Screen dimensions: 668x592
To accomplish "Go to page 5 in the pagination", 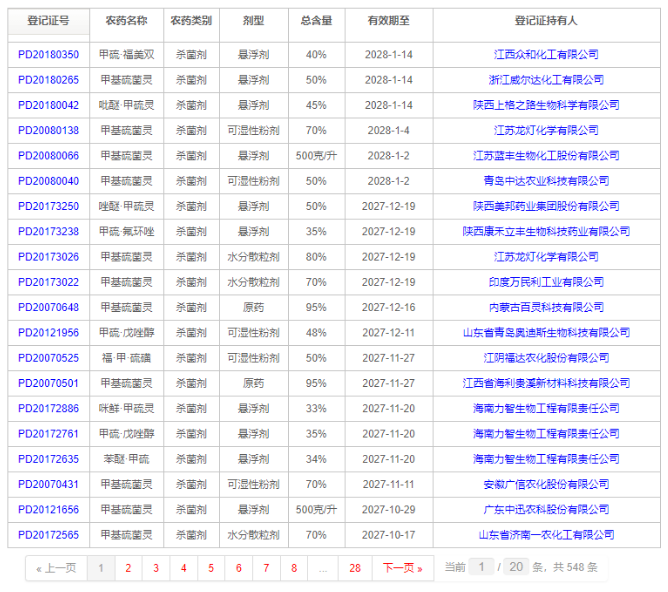I will 211,568.
